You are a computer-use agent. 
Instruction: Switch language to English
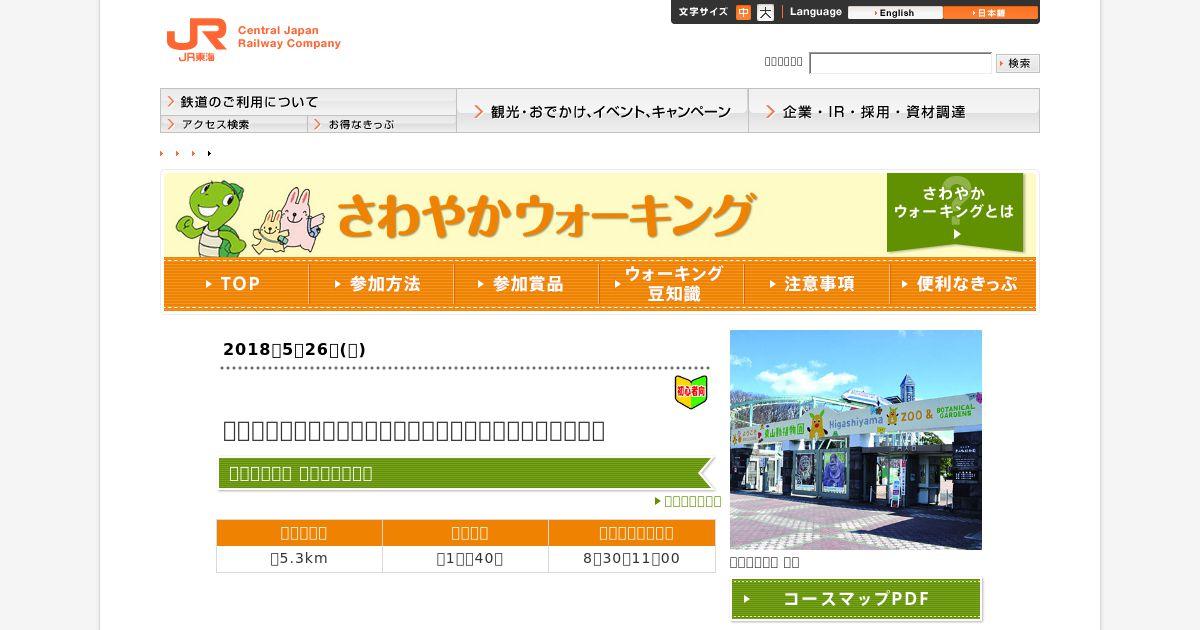[x=895, y=13]
